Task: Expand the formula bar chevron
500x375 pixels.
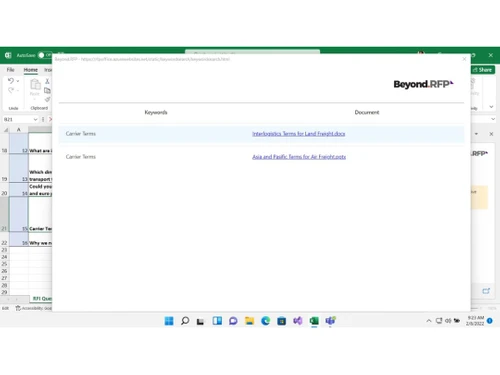Action: (x=493, y=119)
